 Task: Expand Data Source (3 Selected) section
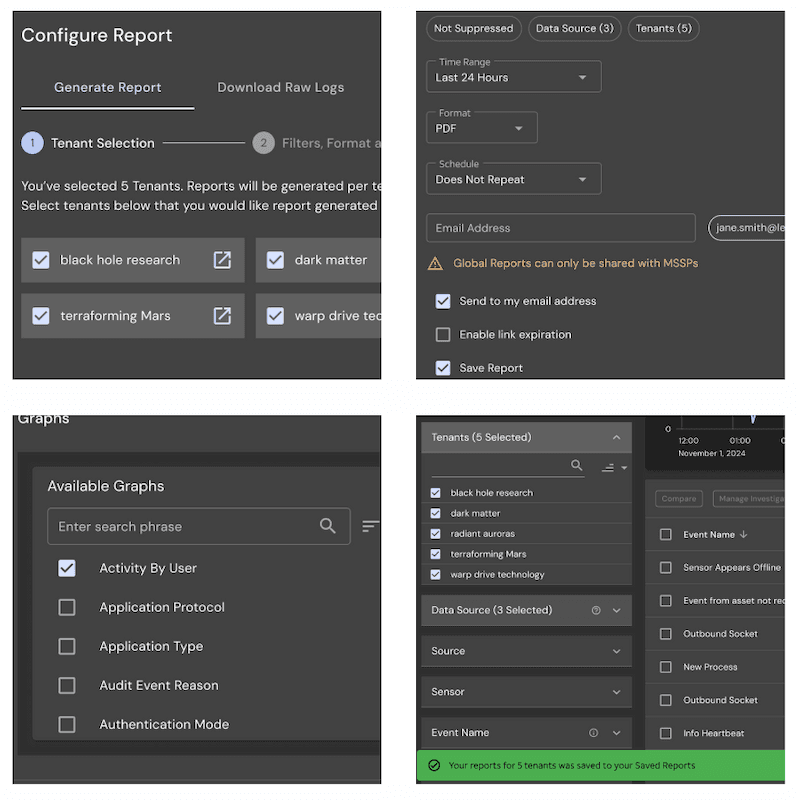tap(527, 610)
